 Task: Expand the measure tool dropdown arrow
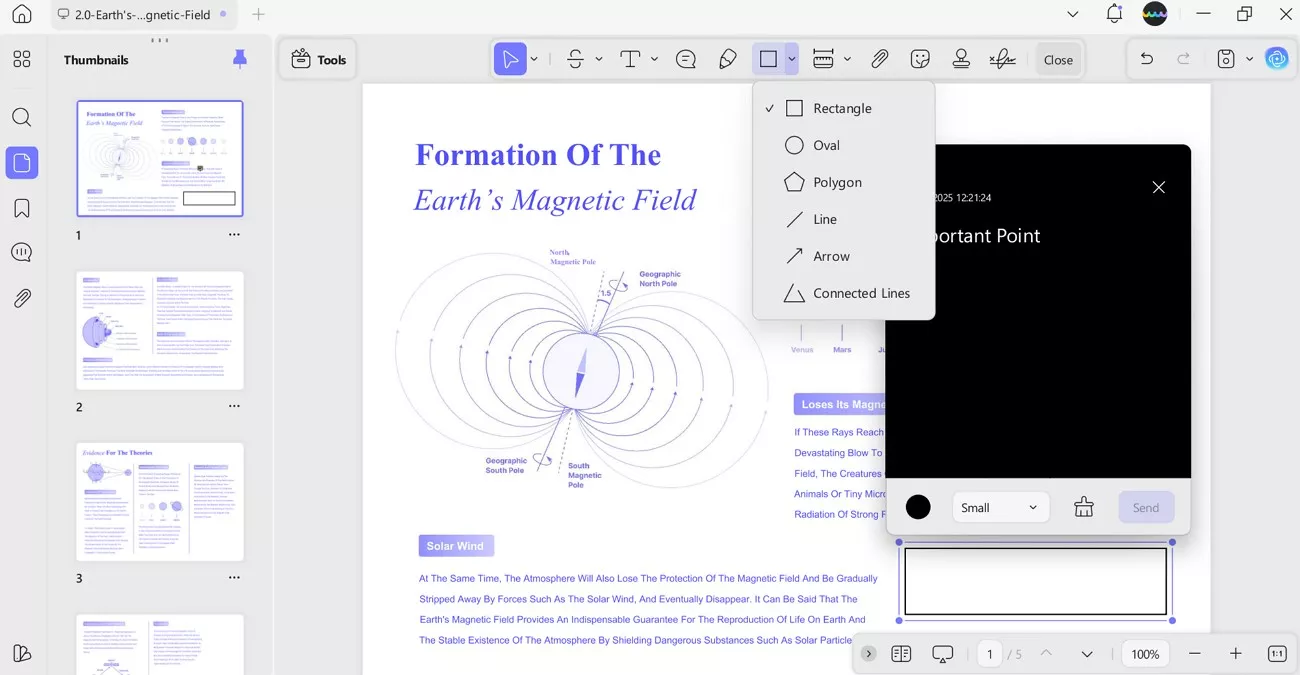847,59
